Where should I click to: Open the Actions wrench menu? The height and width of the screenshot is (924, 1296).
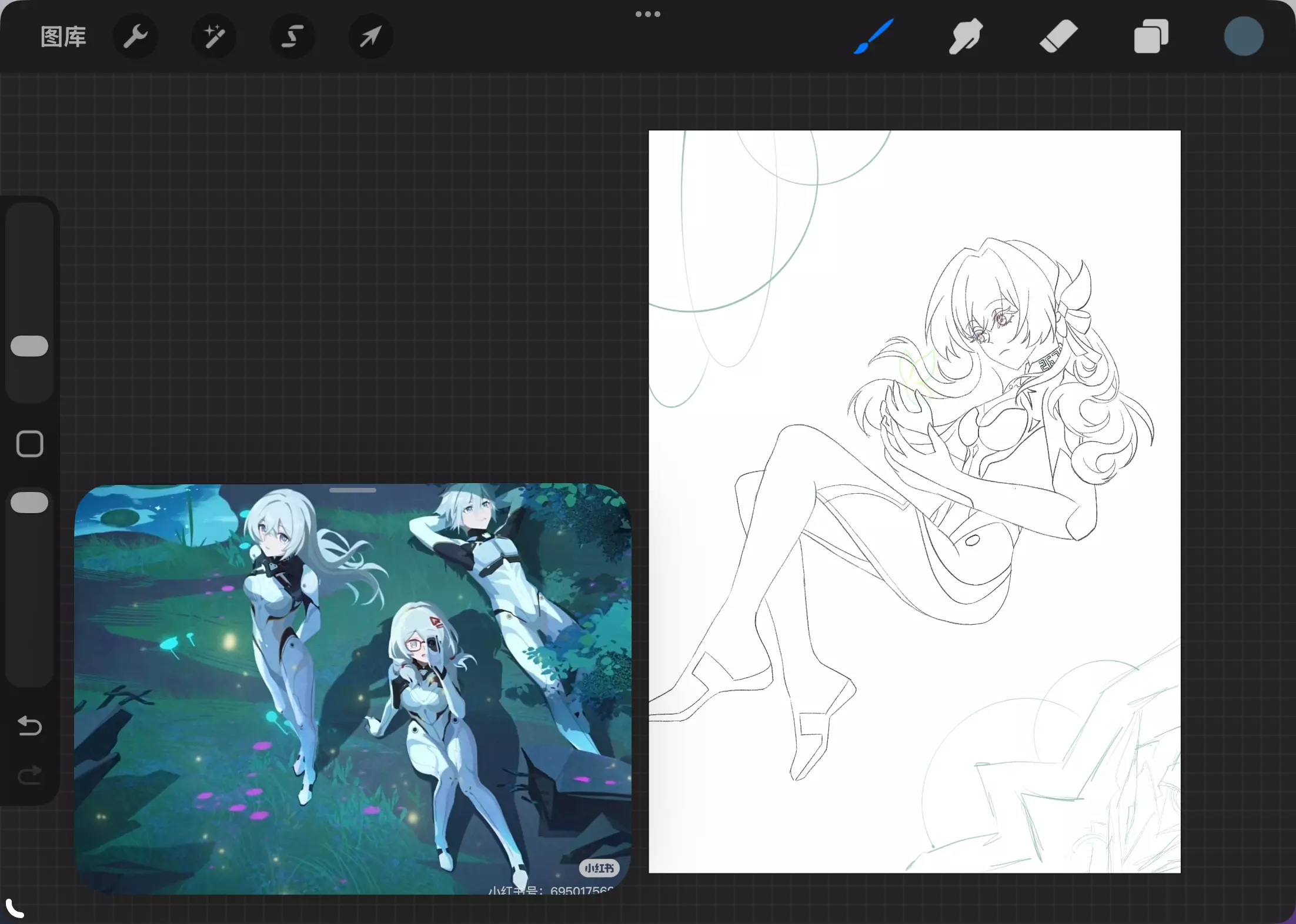point(135,37)
